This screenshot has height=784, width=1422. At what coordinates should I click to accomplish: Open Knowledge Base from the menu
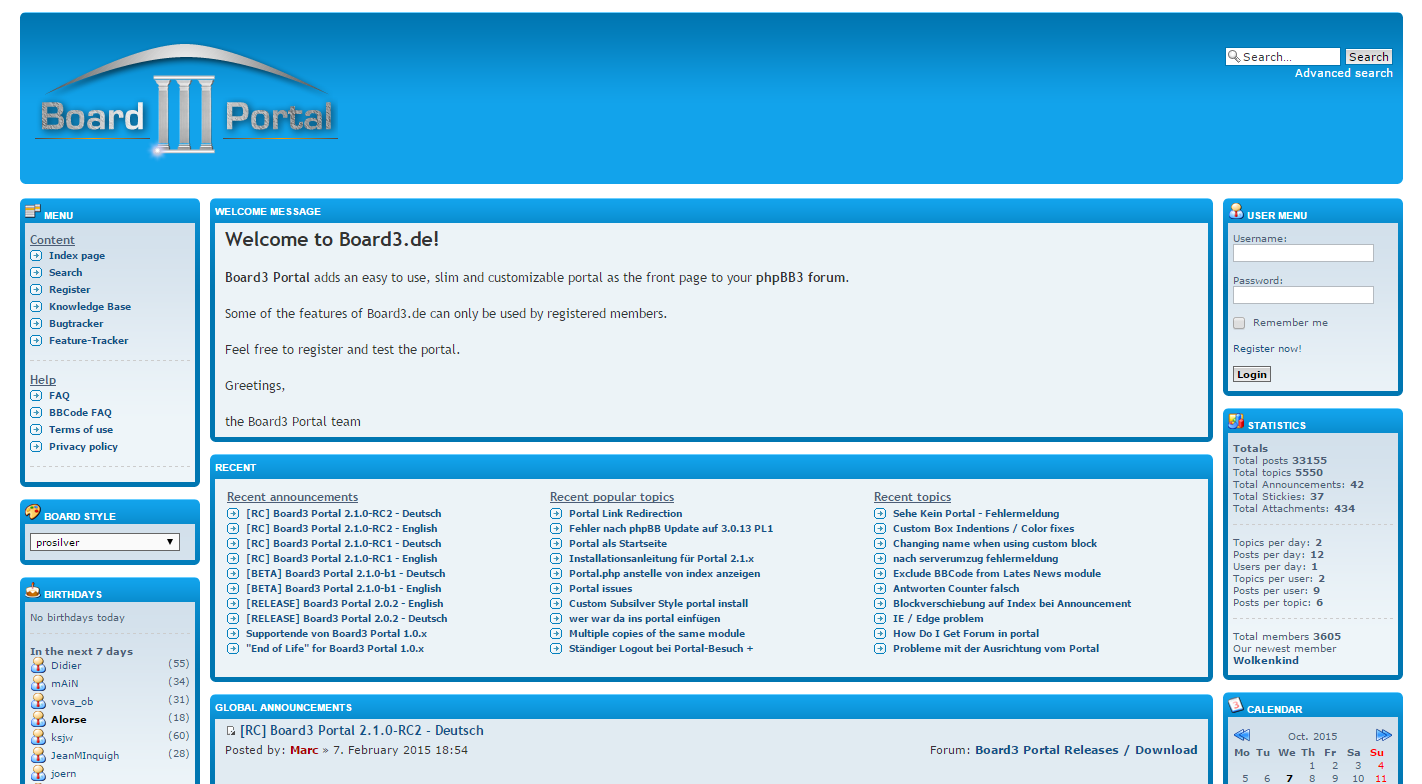[90, 307]
